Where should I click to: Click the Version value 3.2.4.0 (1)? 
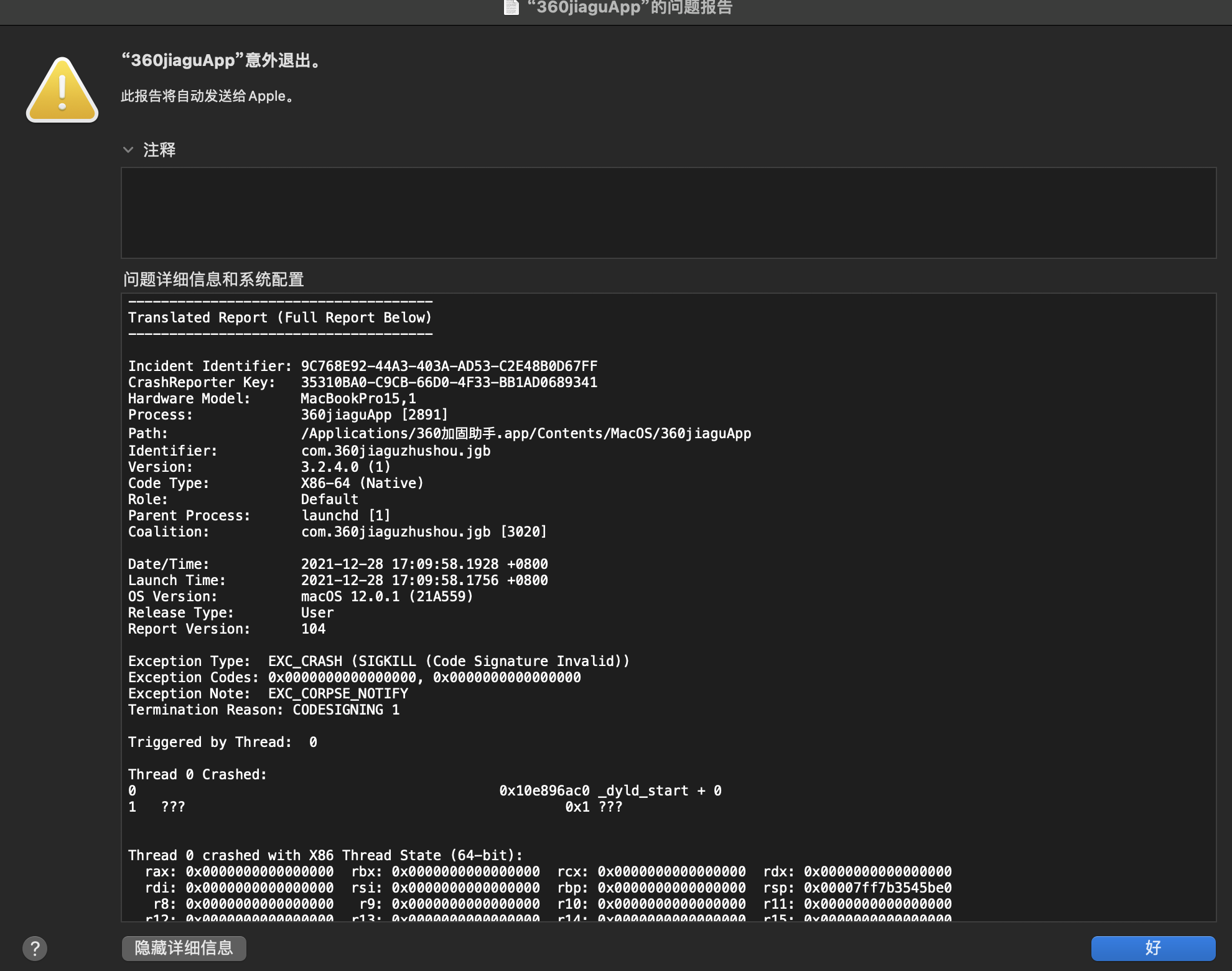pos(346,467)
